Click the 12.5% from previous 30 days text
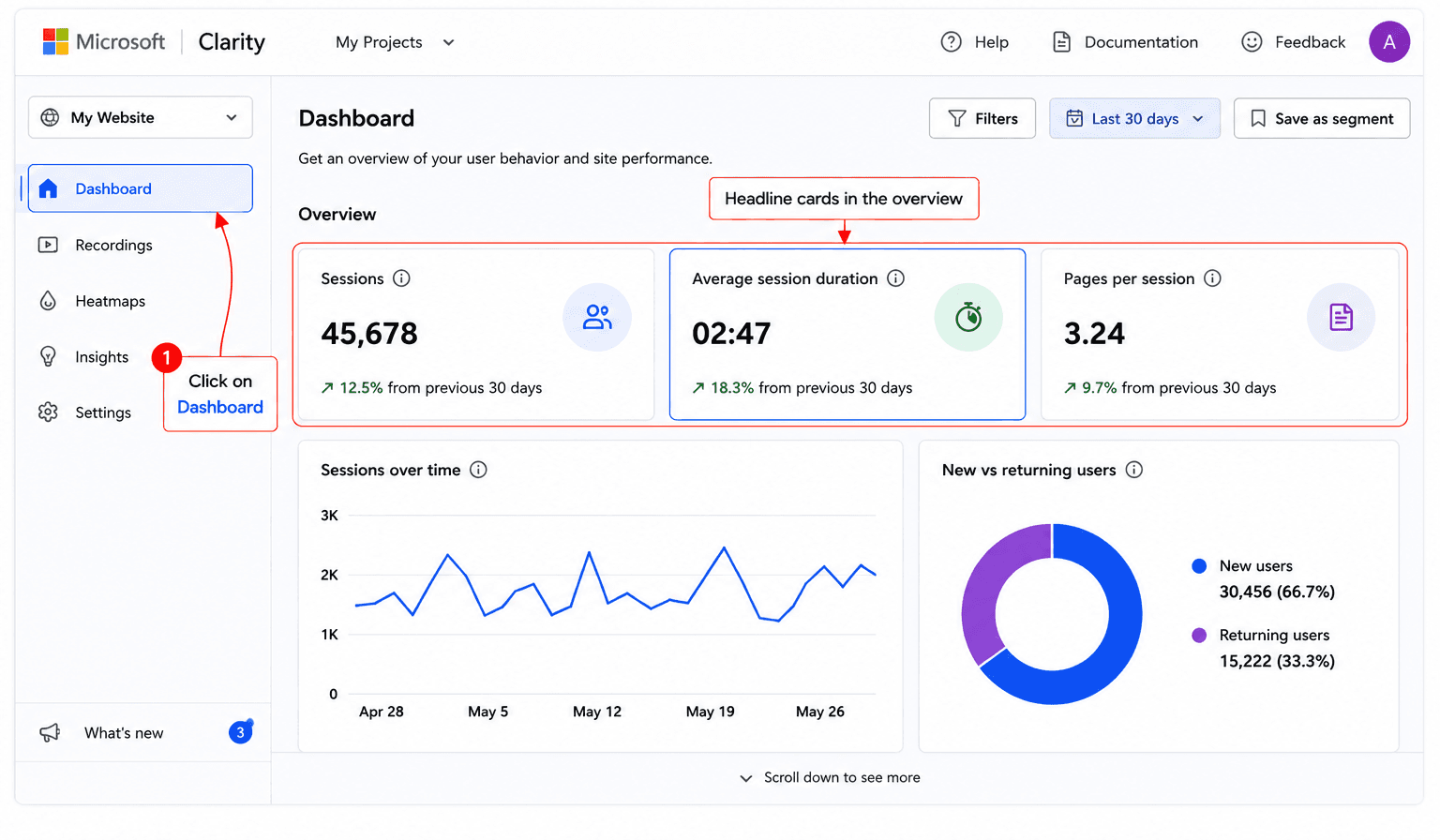The height and width of the screenshot is (840, 1440). [431, 388]
